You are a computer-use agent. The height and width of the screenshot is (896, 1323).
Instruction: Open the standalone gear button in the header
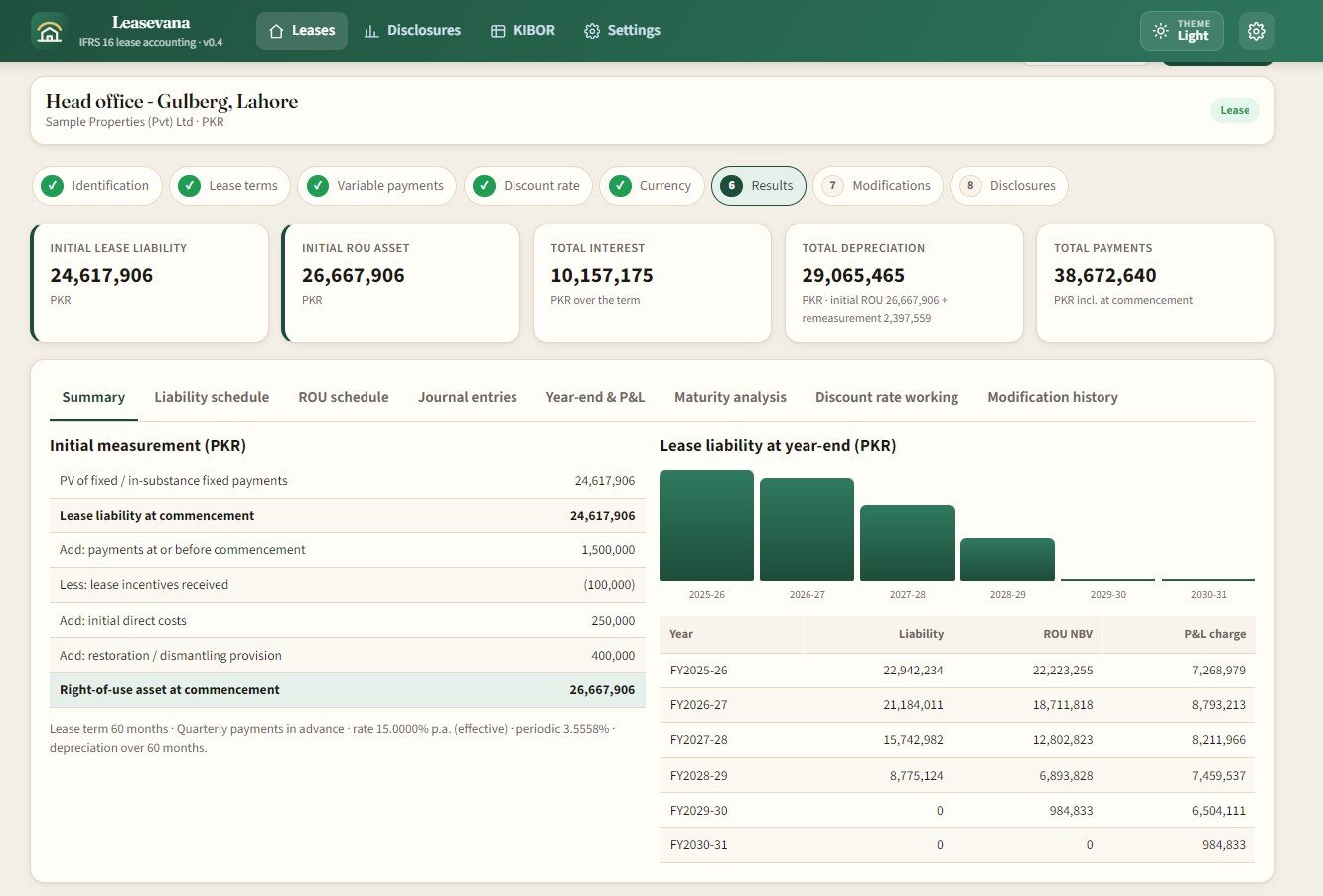1256,31
